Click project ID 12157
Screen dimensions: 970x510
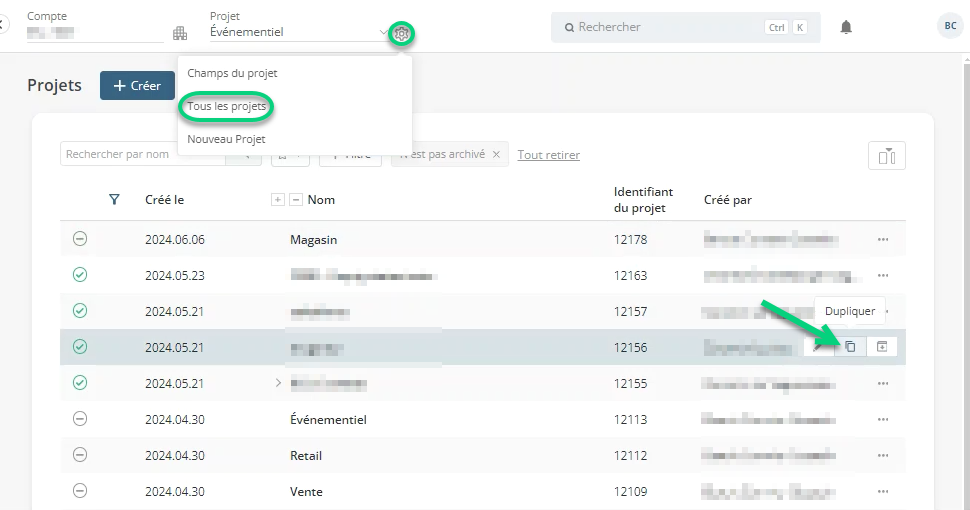[630, 311]
